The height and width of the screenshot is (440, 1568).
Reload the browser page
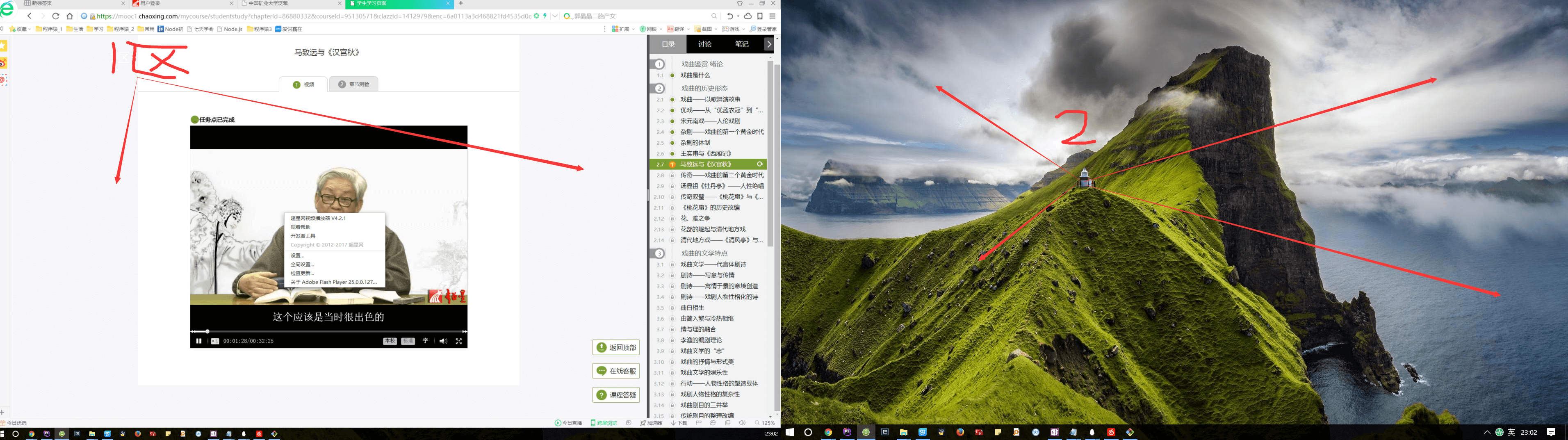coord(56,16)
